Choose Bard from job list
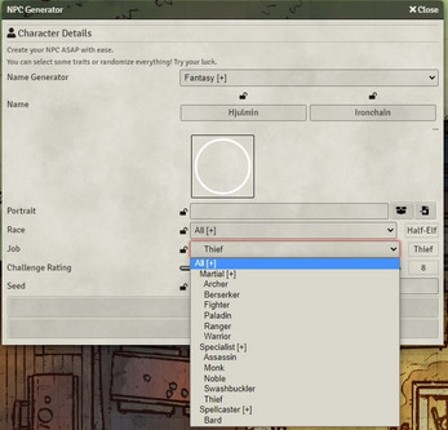Screen dimensions: 448x430 click(295, 420)
